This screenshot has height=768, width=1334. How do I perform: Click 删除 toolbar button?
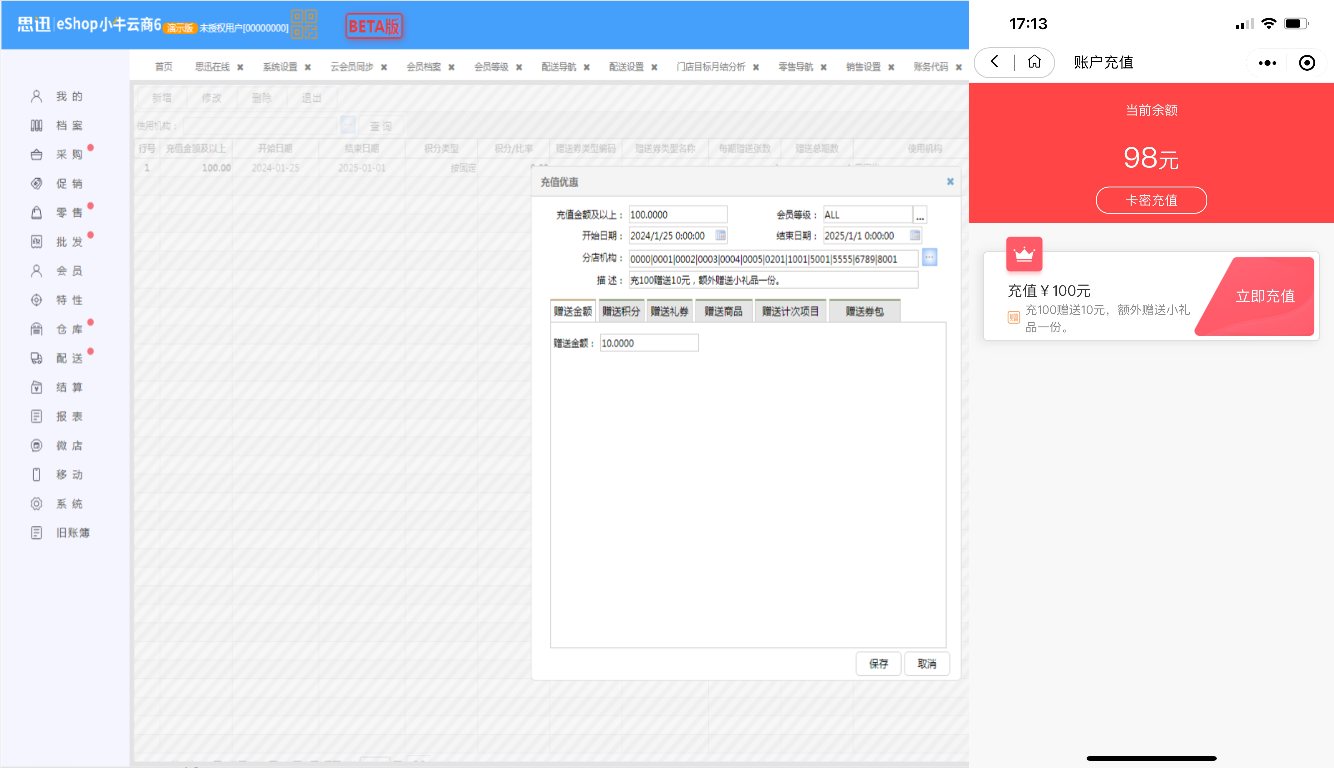pyautogui.click(x=261, y=98)
